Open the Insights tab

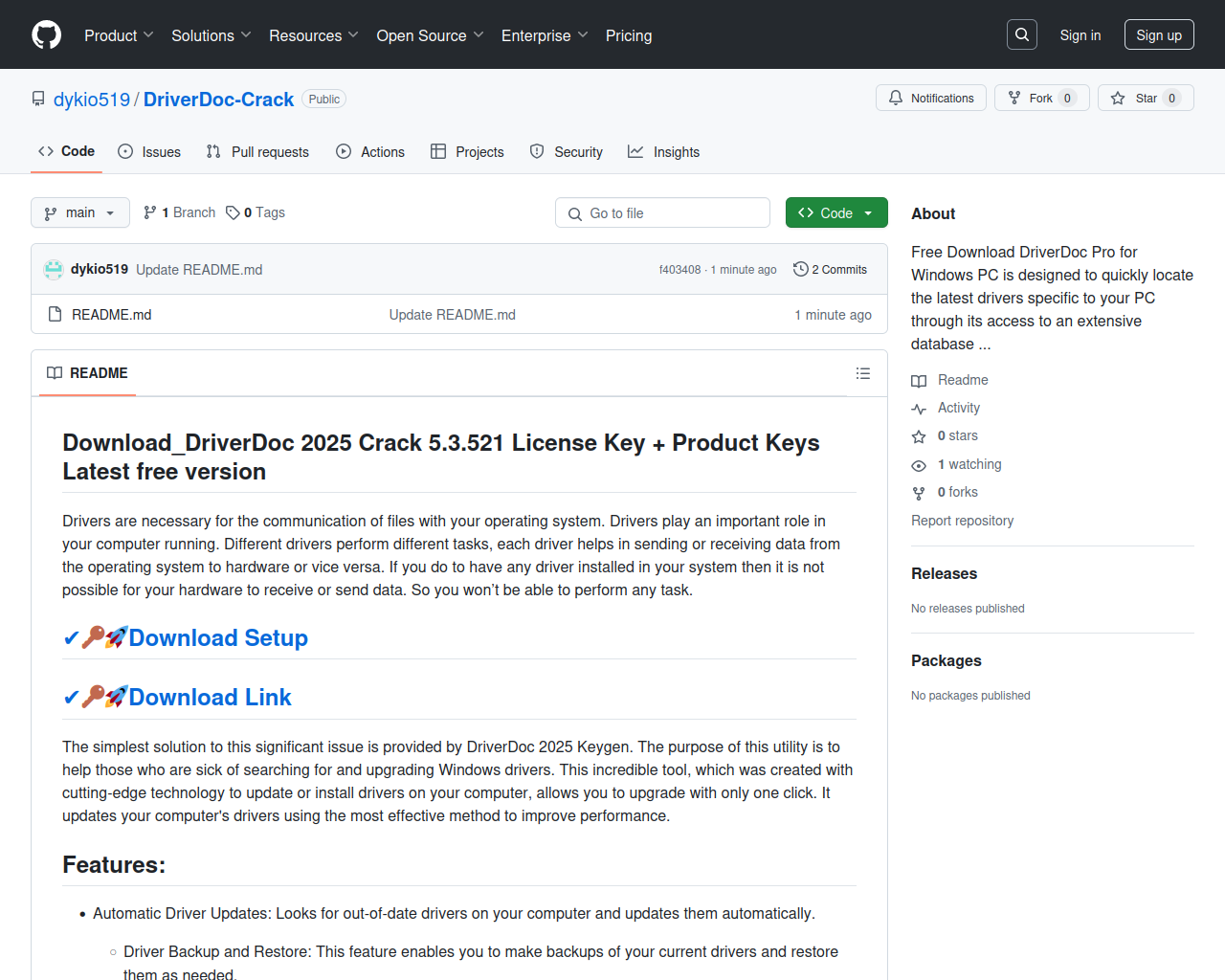point(664,151)
